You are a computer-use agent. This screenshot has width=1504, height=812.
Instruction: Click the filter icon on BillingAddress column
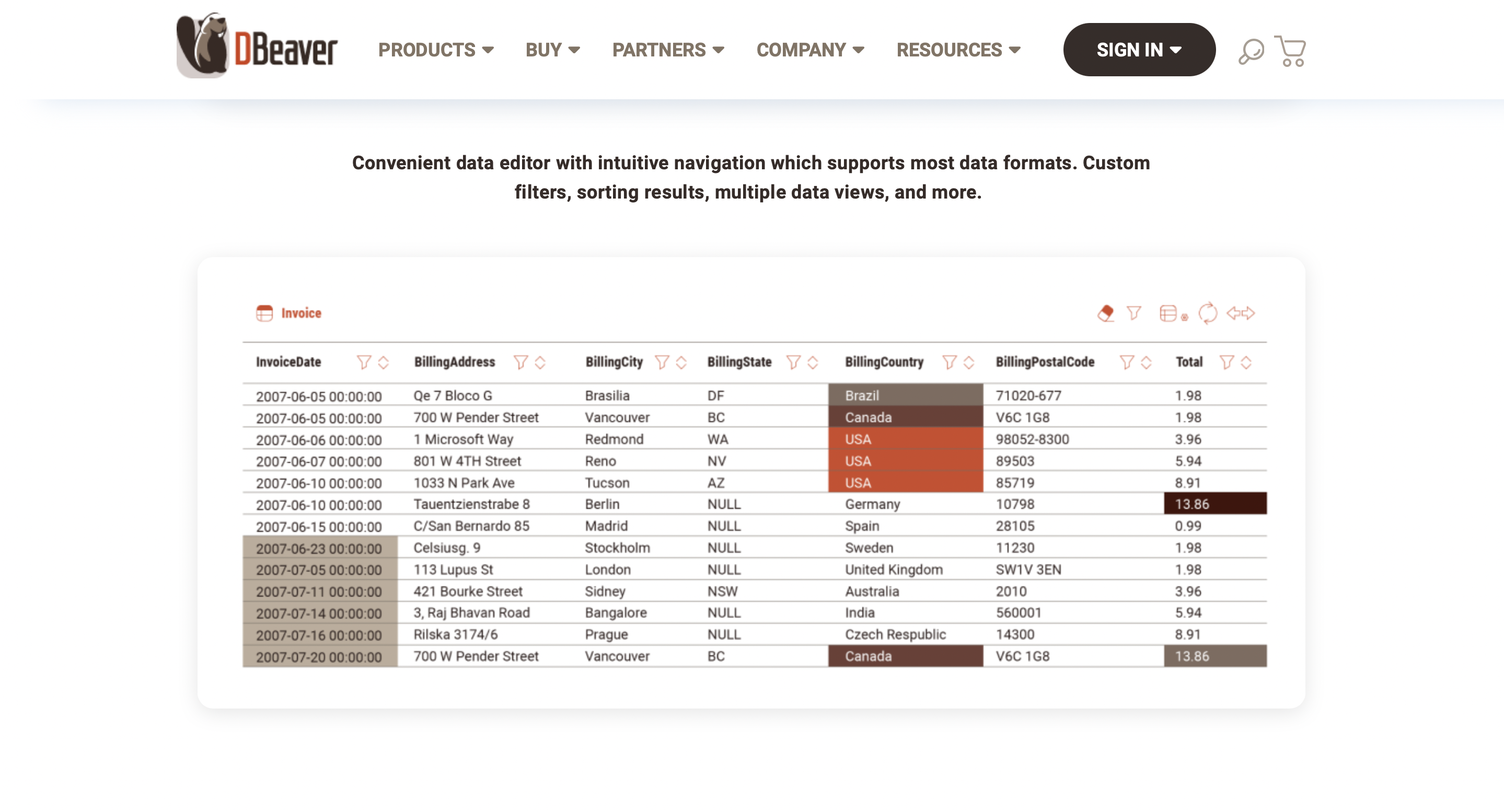[x=521, y=362]
